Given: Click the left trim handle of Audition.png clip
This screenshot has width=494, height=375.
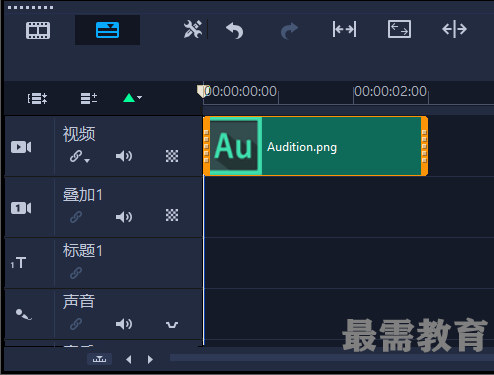Looking at the screenshot, I should click(x=206, y=146).
